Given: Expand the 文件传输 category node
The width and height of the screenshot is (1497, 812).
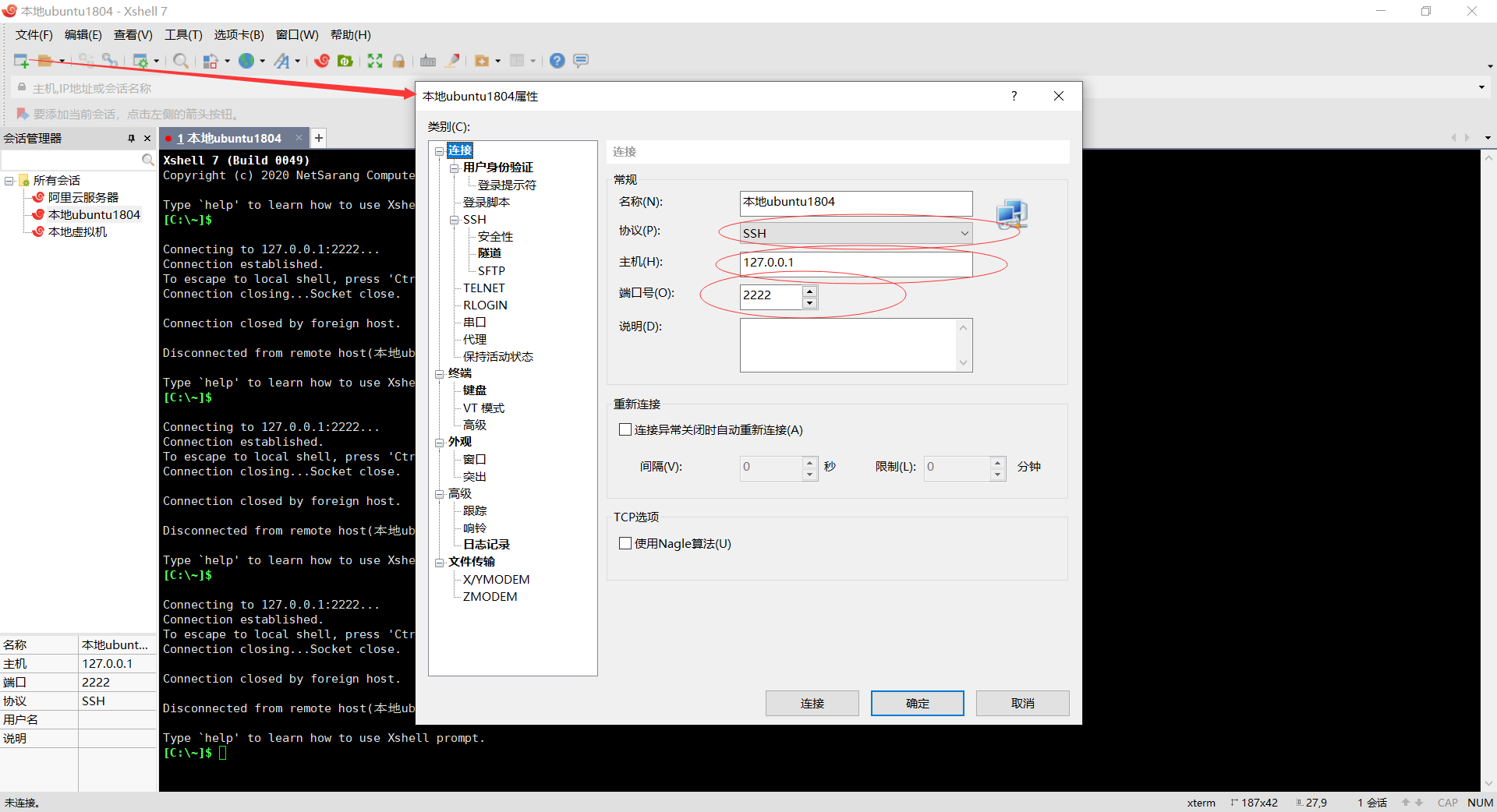Looking at the screenshot, I should (x=441, y=561).
